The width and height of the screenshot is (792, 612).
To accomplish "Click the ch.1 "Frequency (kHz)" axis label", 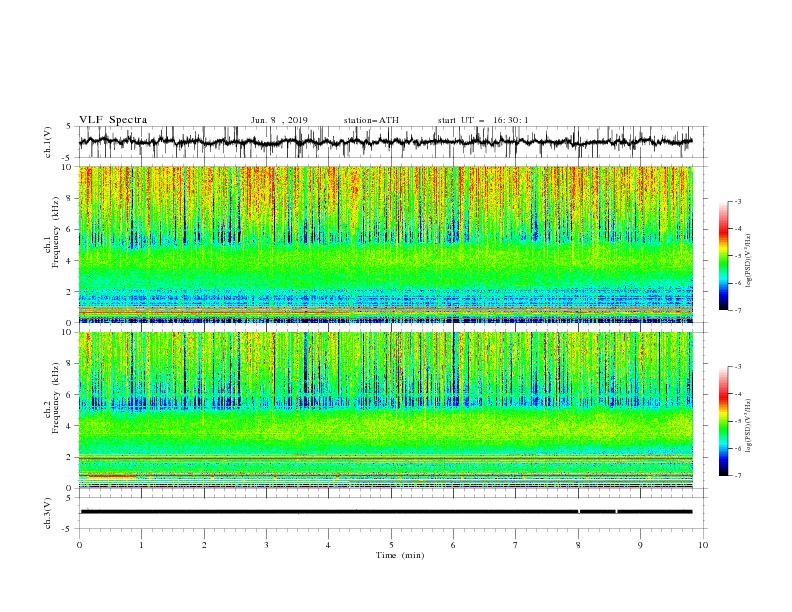I will point(56,233).
